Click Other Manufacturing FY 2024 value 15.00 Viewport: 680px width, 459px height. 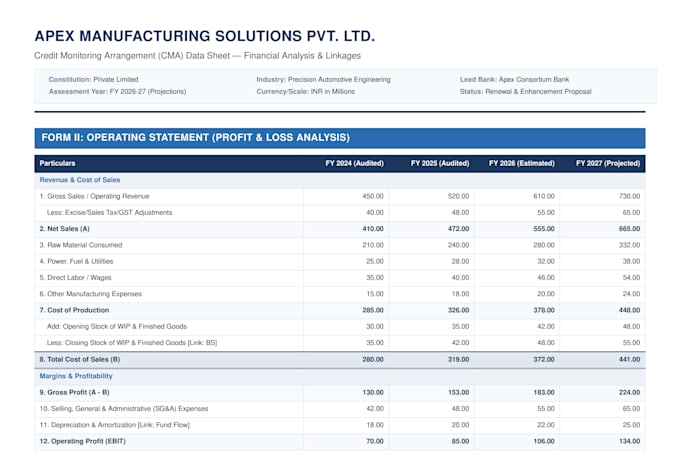tap(375, 294)
